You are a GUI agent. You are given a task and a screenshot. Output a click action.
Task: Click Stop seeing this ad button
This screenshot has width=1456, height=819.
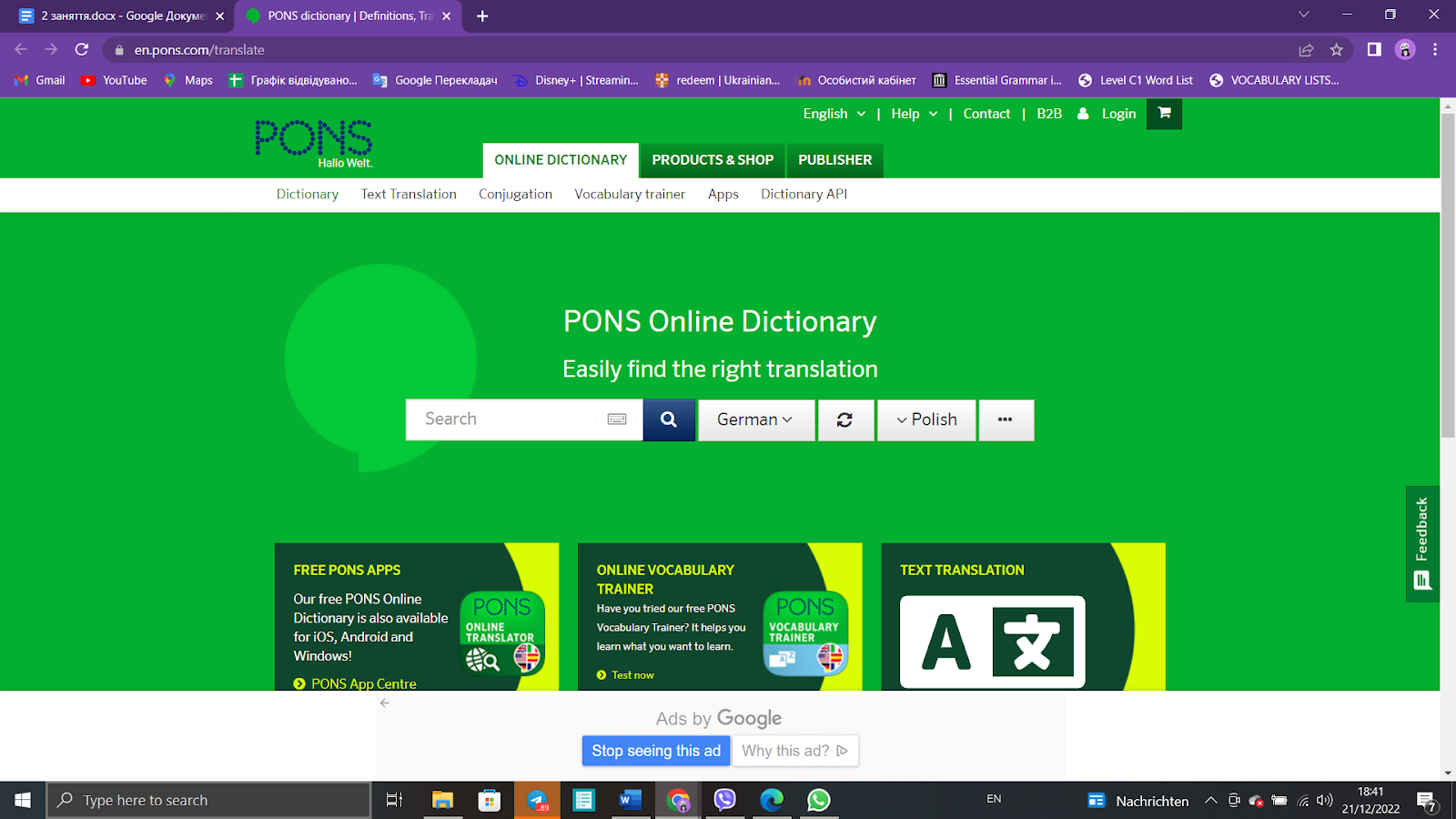[656, 751]
